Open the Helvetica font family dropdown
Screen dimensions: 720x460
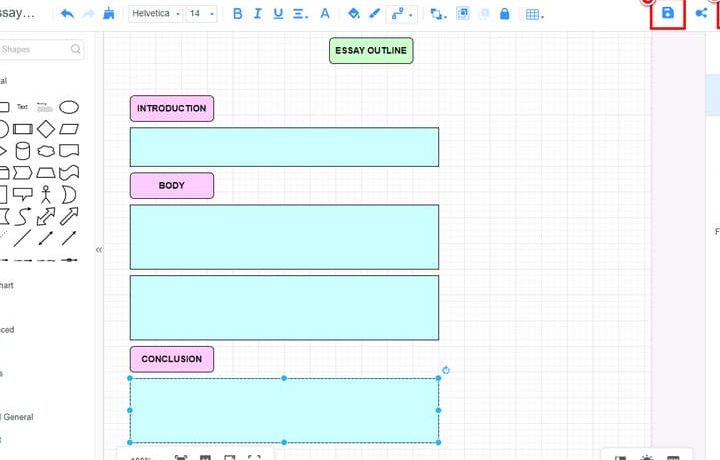pyautogui.click(x=156, y=14)
